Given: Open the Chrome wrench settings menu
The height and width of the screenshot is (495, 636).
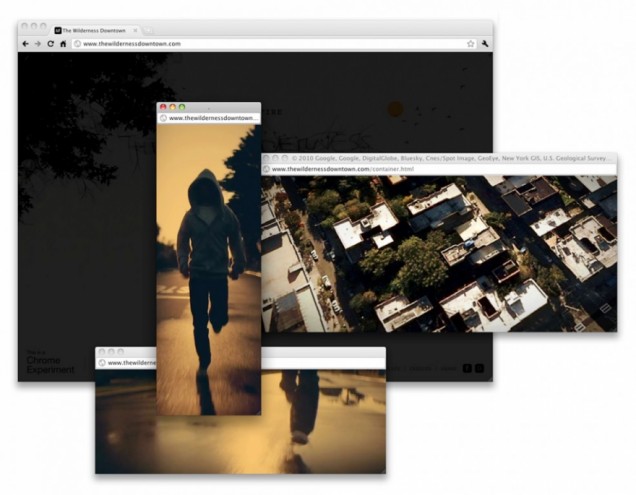Looking at the screenshot, I should (485, 44).
